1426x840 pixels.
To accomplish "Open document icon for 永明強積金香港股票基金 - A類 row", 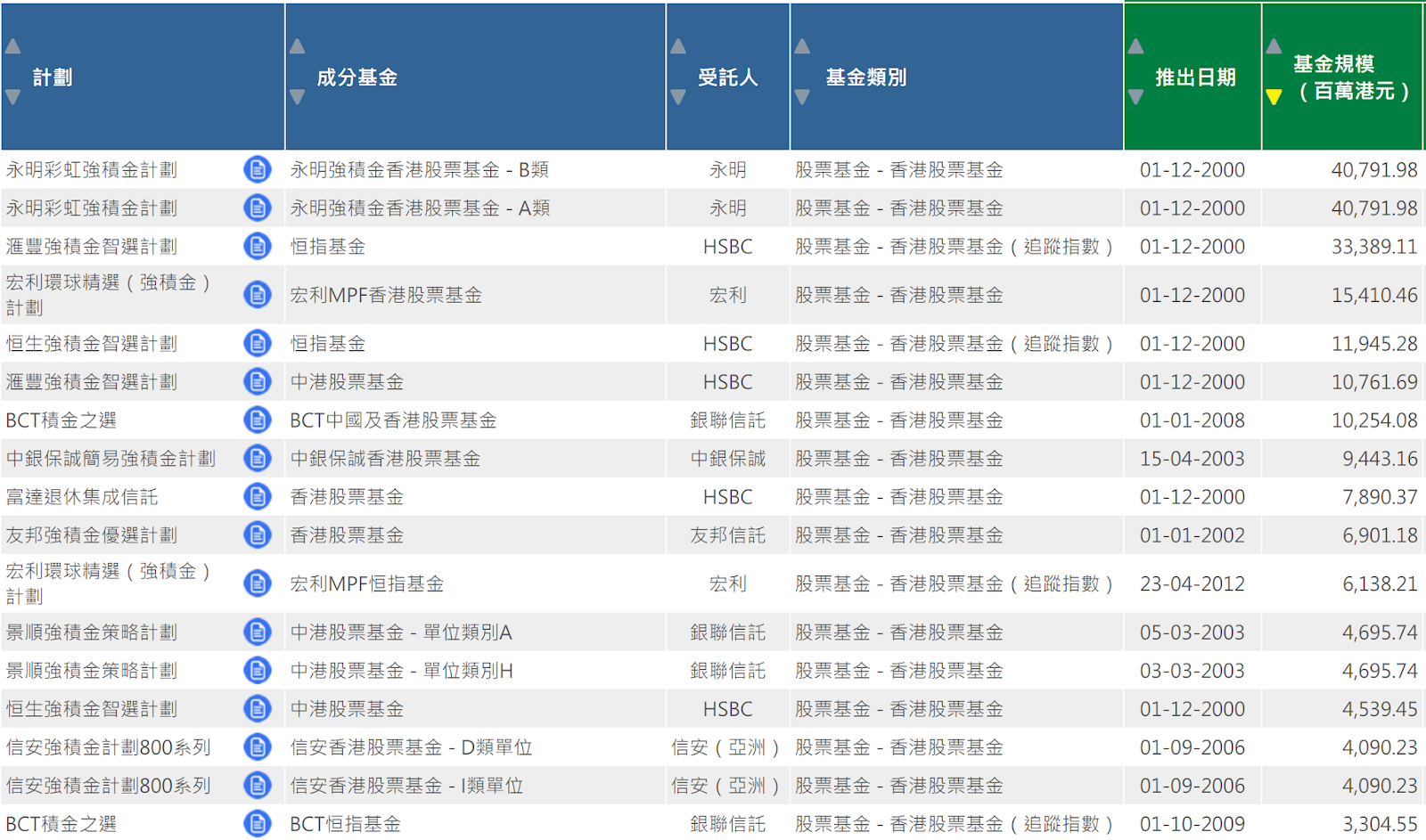I will tap(258, 208).
